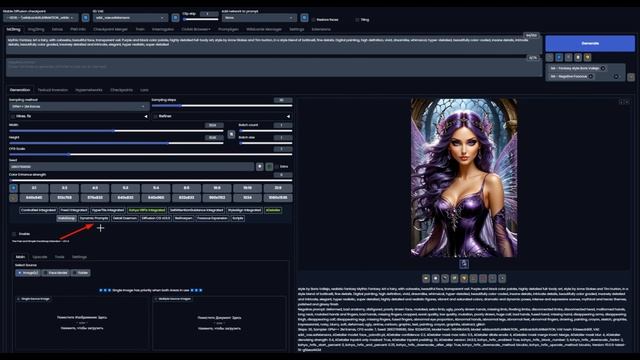
Task: Adjust the Sampling steps slider
Action: [x=222, y=106]
